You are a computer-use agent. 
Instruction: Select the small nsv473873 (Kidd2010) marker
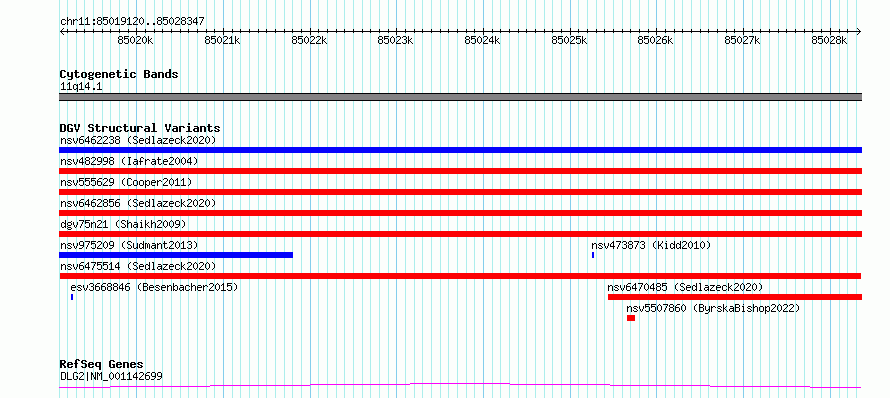pos(593,255)
